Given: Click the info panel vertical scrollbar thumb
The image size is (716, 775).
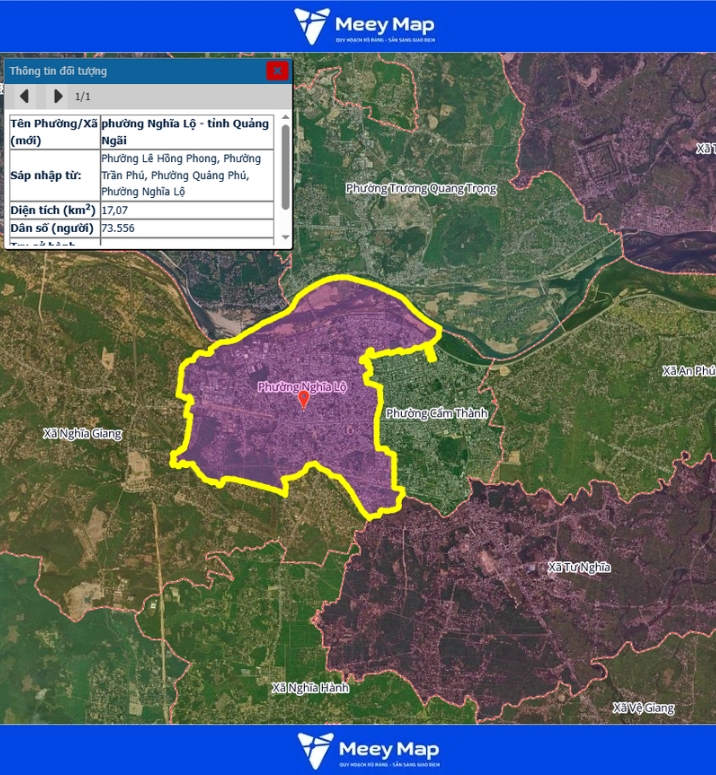Looking at the screenshot, I should [285, 165].
